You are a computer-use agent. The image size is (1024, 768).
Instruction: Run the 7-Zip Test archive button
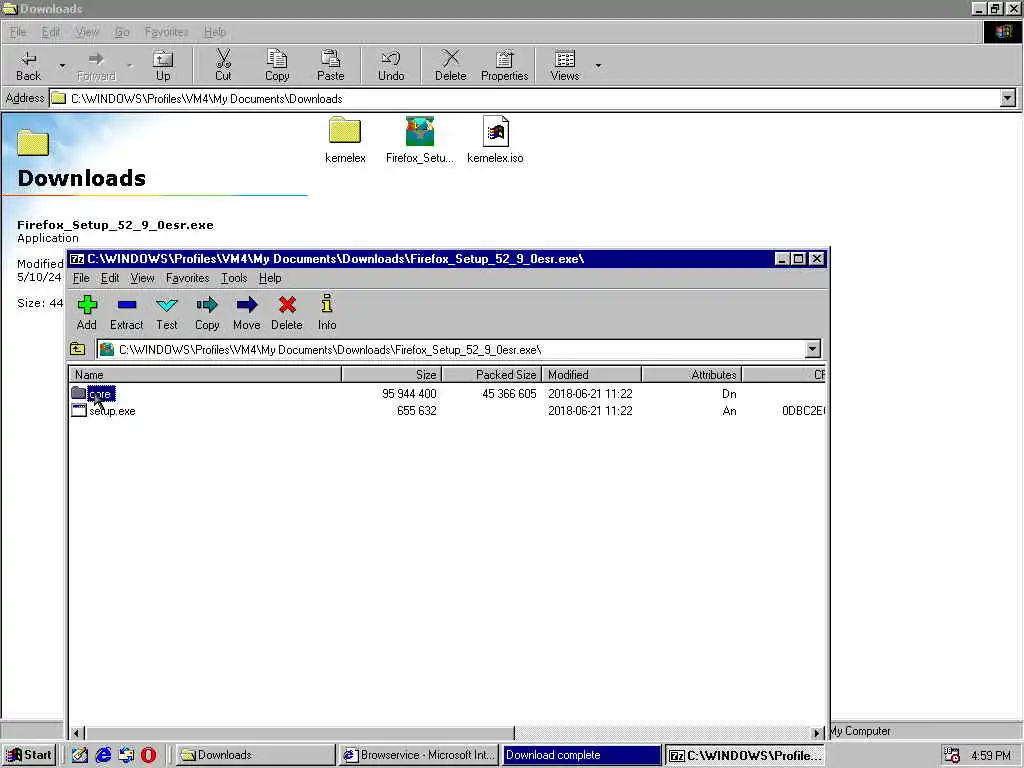point(167,313)
